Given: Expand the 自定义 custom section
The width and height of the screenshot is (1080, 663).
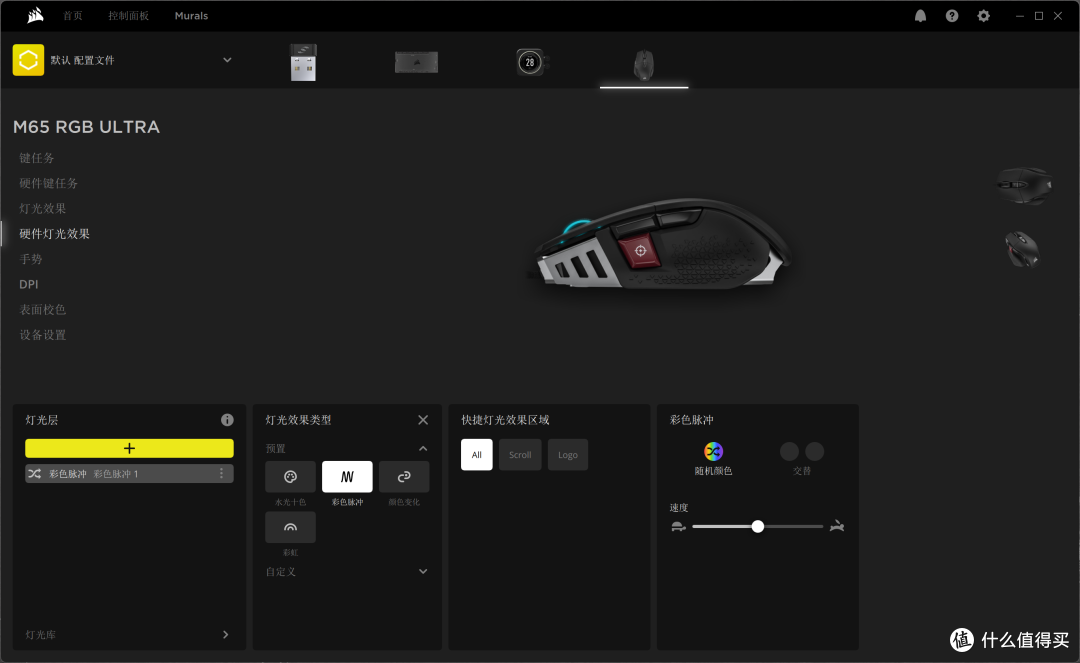Looking at the screenshot, I should coord(423,571).
